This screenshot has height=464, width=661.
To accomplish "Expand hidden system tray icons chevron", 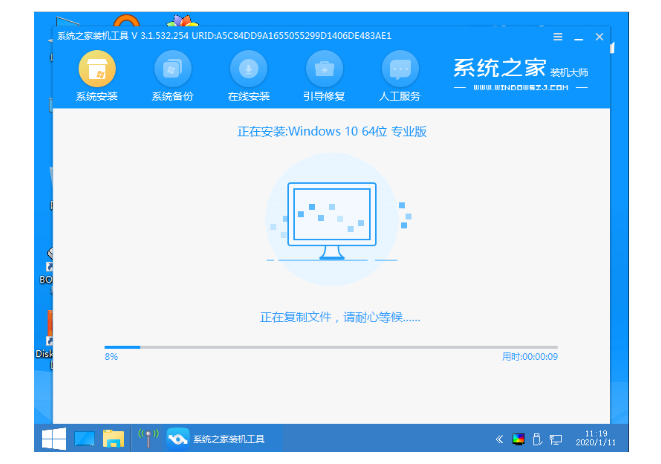I will coord(500,439).
